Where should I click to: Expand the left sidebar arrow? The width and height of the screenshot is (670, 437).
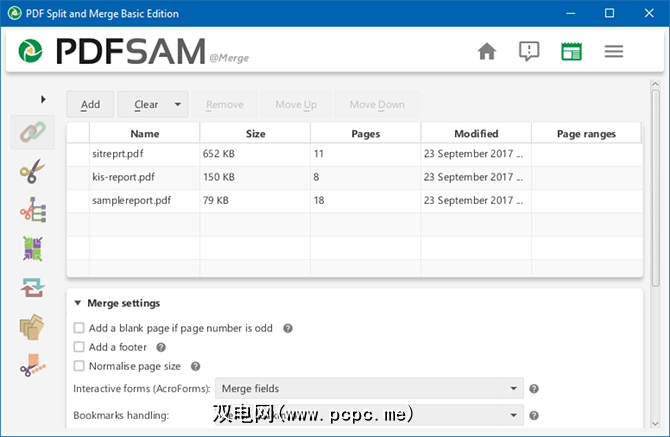43,100
